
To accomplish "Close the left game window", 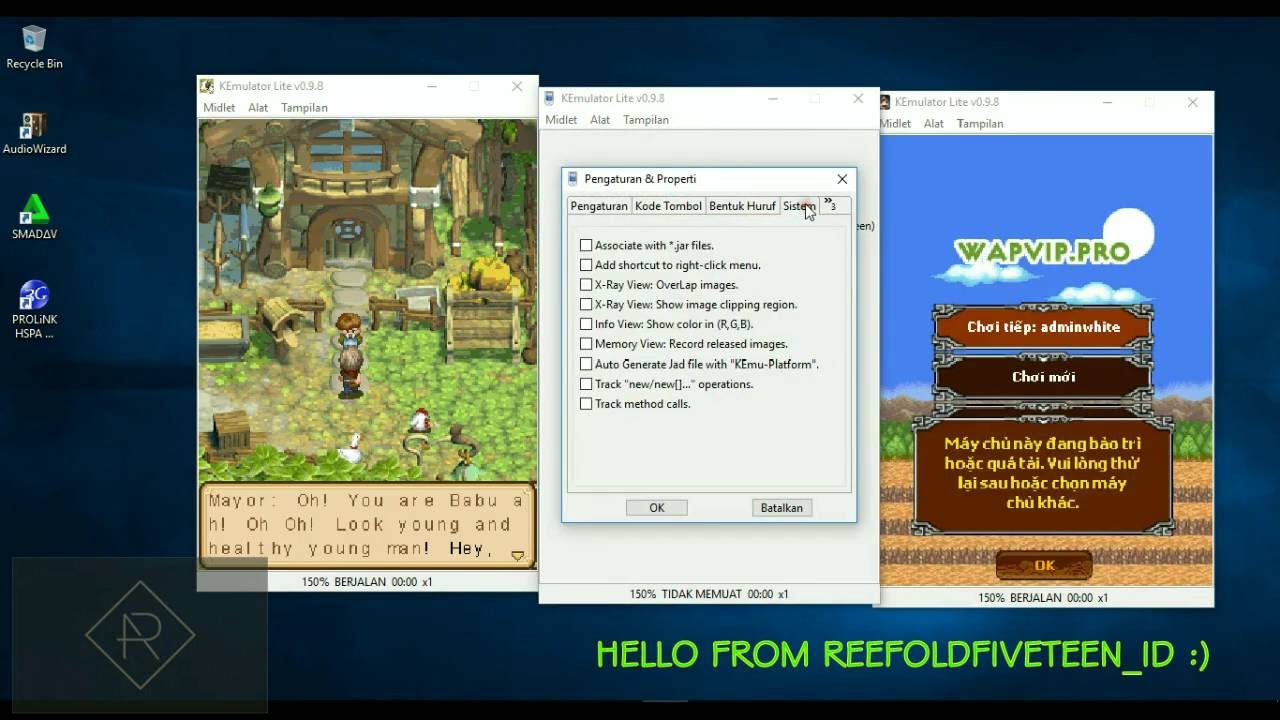I will [517, 87].
